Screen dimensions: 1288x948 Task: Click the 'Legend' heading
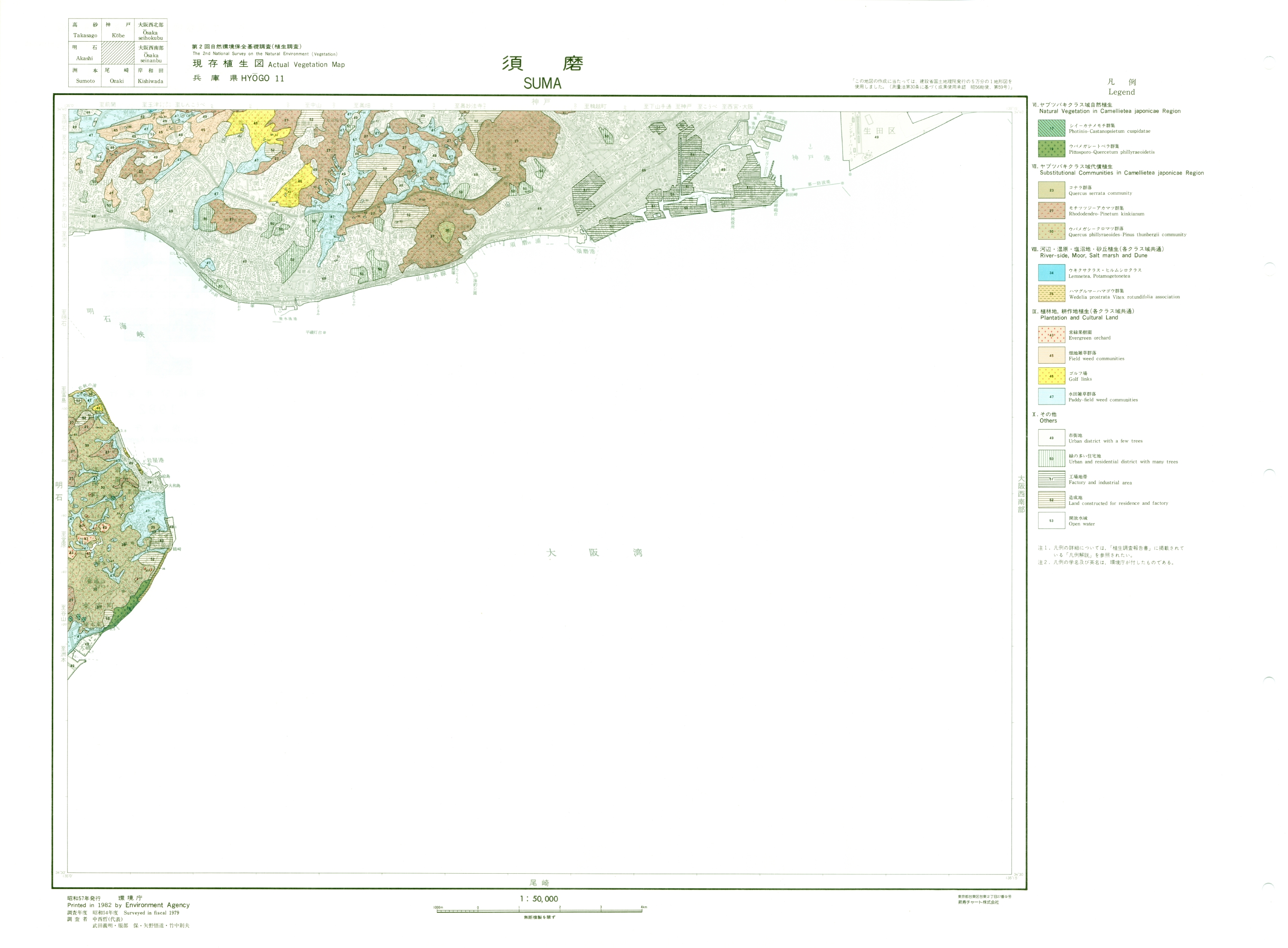coord(1121,92)
